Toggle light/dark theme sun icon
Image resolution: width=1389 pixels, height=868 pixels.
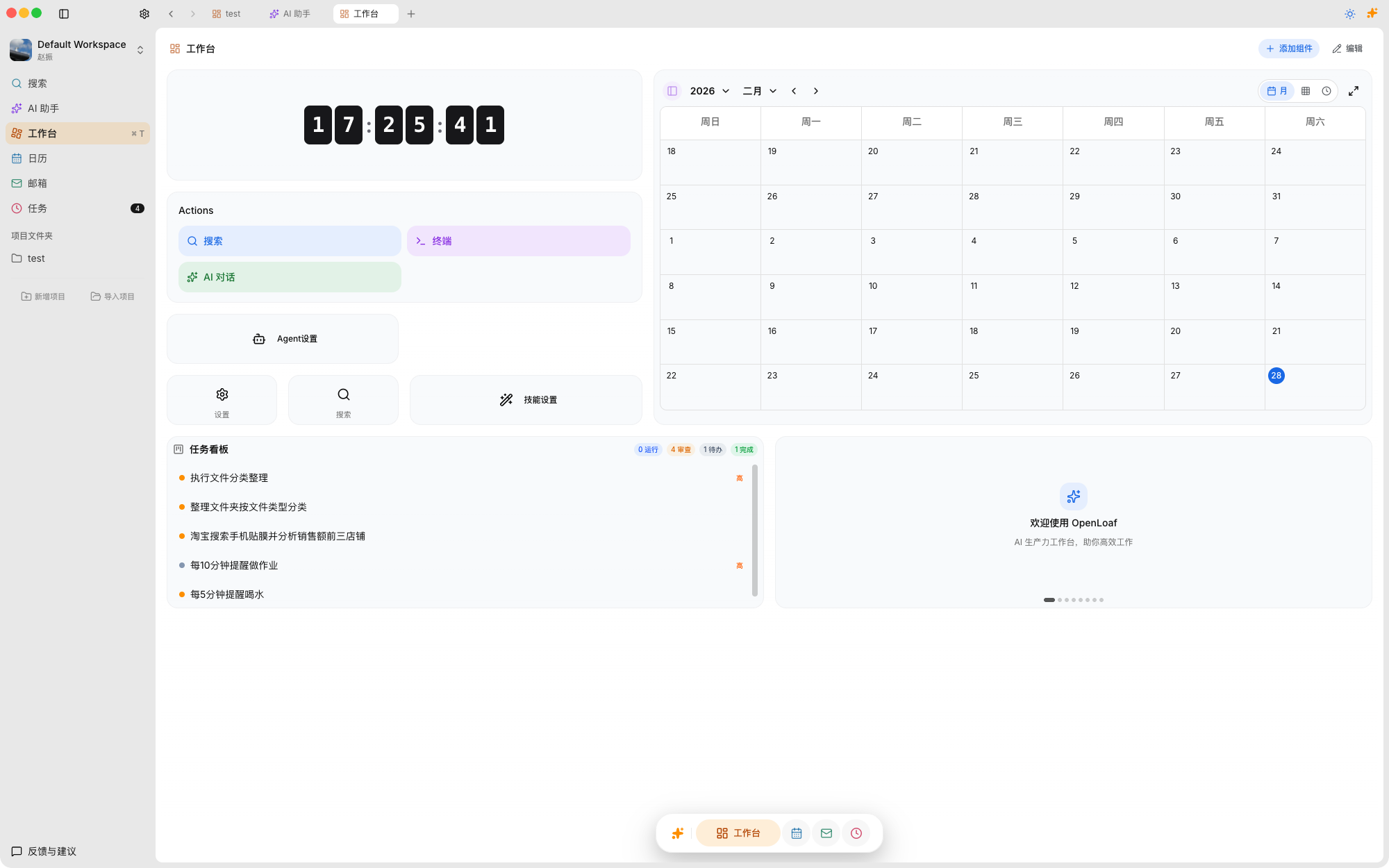(x=1349, y=14)
